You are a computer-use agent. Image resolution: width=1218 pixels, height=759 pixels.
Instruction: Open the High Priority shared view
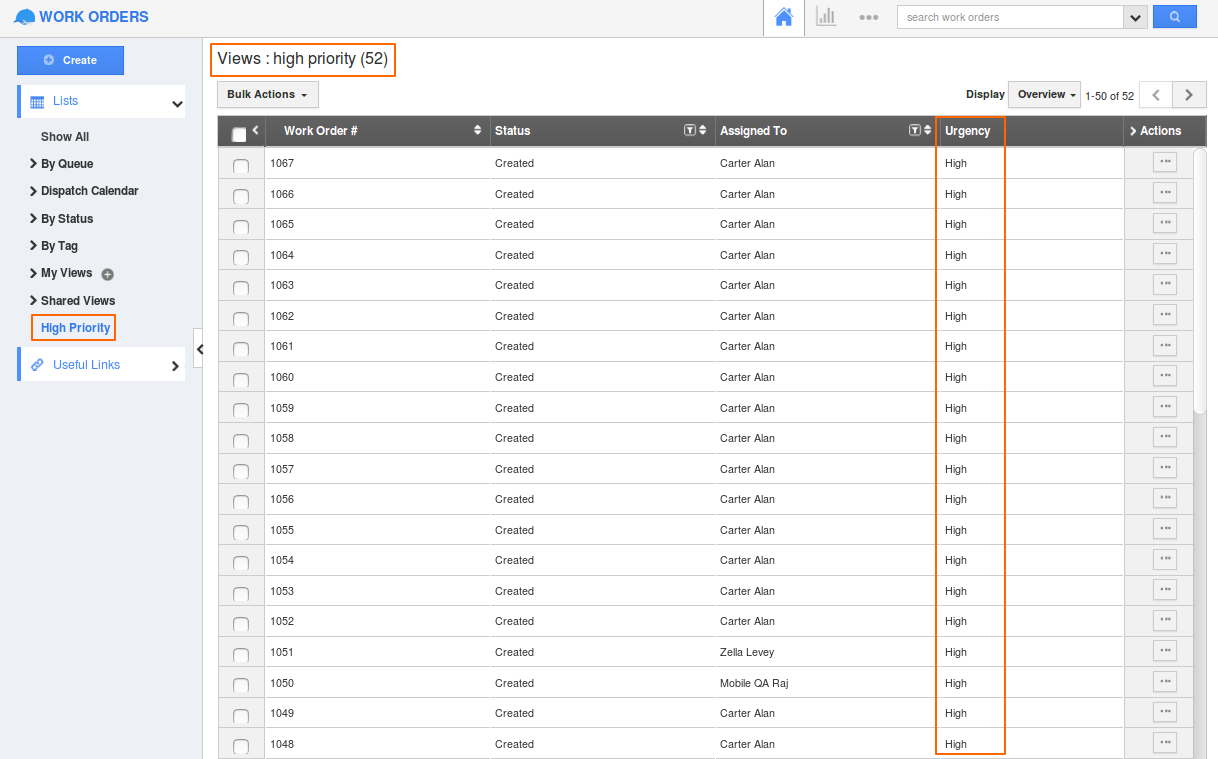tap(75, 328)
